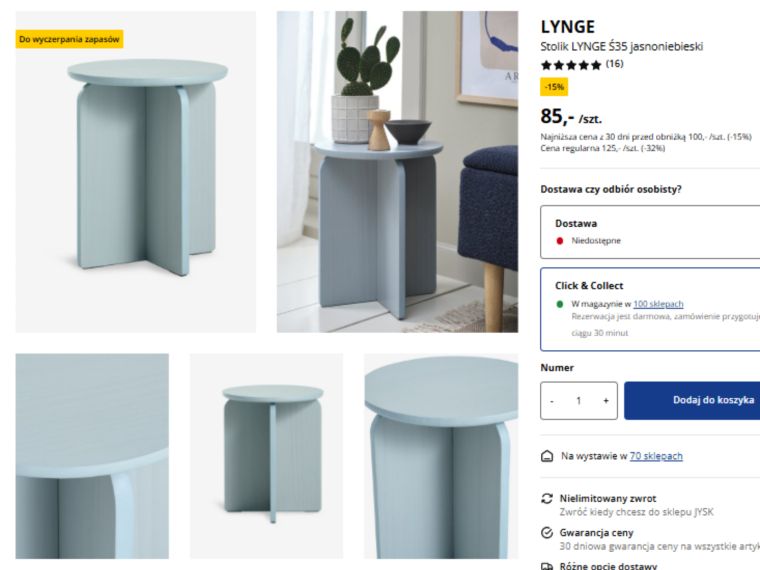
Task: Select the Click & Collect option
Action: (650, 309)
